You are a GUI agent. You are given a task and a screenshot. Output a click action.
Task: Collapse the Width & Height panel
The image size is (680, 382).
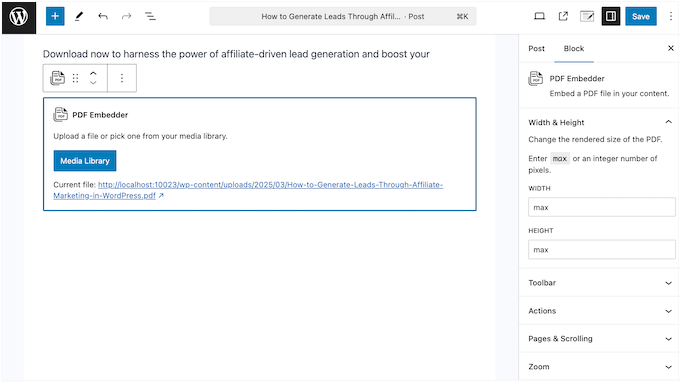[599, 122]
